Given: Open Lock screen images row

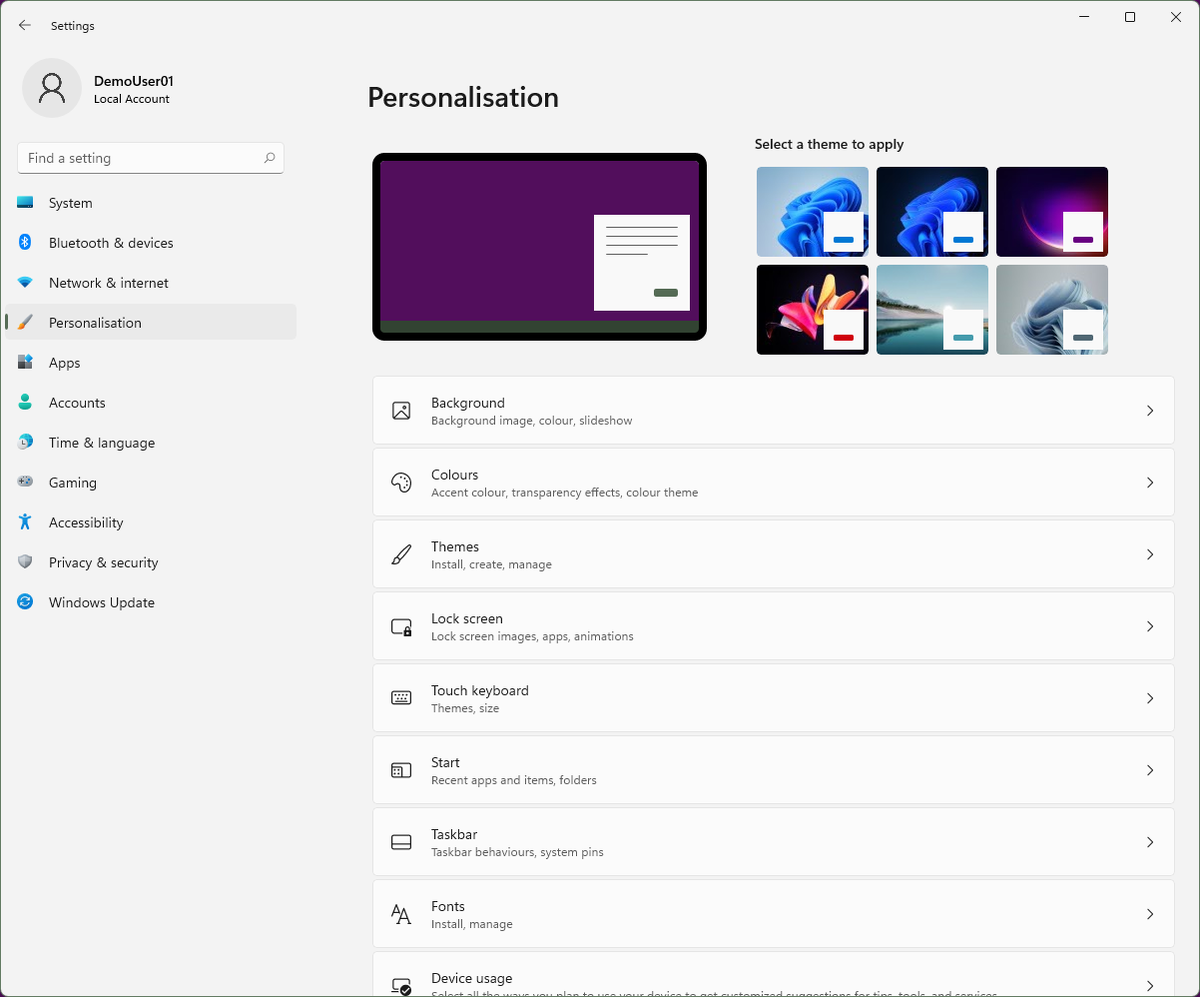Looking at the screenshot, I should (x=773, y=627).
